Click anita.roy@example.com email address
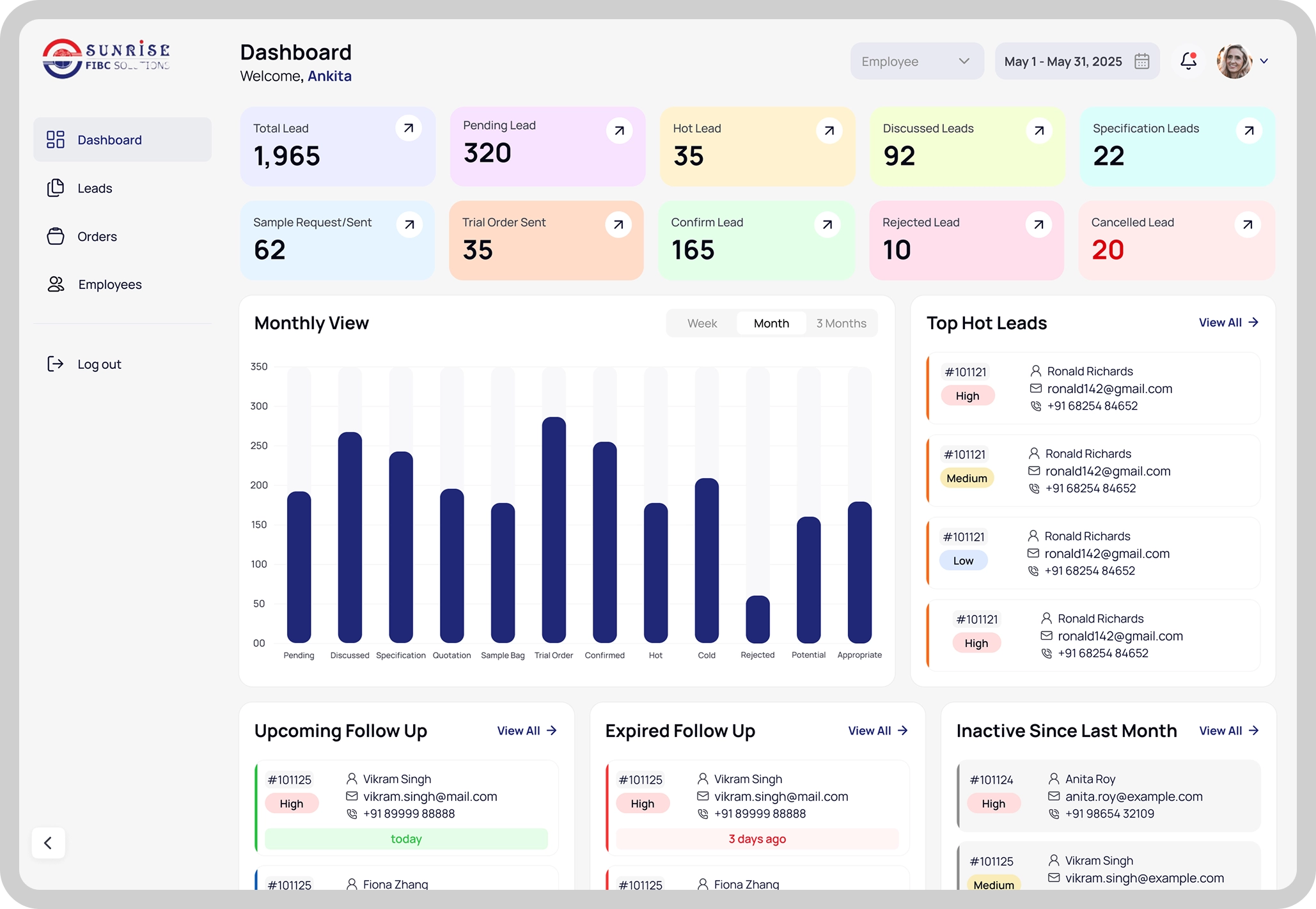 1134,796
